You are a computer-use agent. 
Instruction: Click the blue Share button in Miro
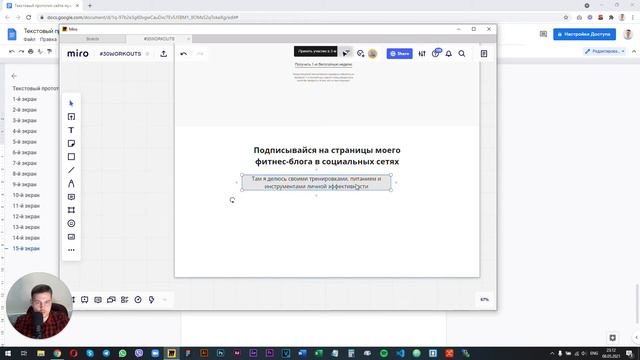tap(399, 53)
